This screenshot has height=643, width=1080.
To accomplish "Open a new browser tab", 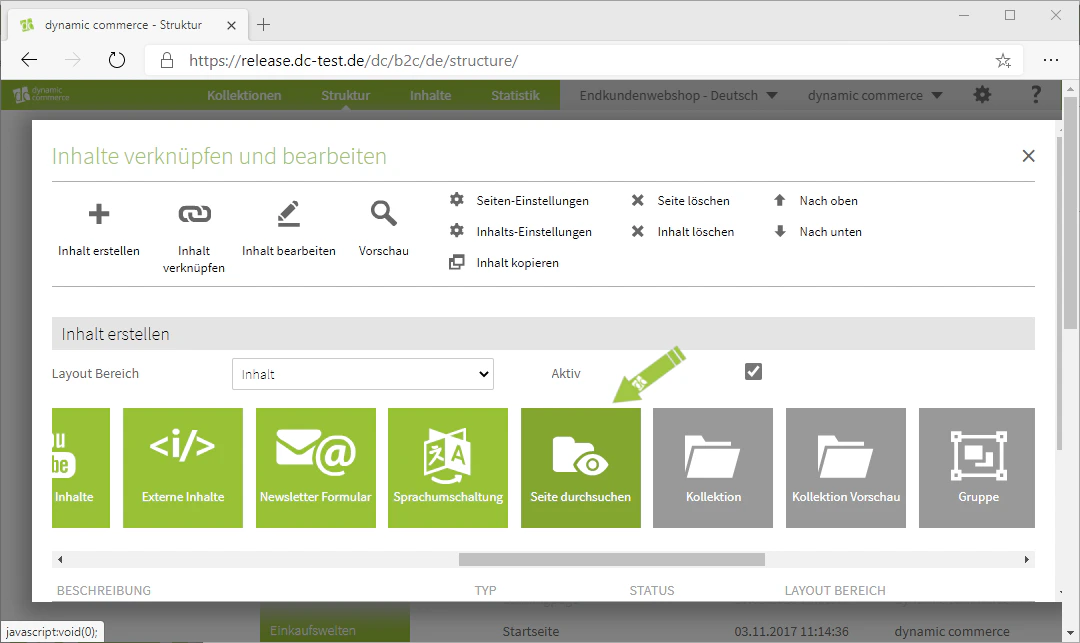I will pos(263,25).
